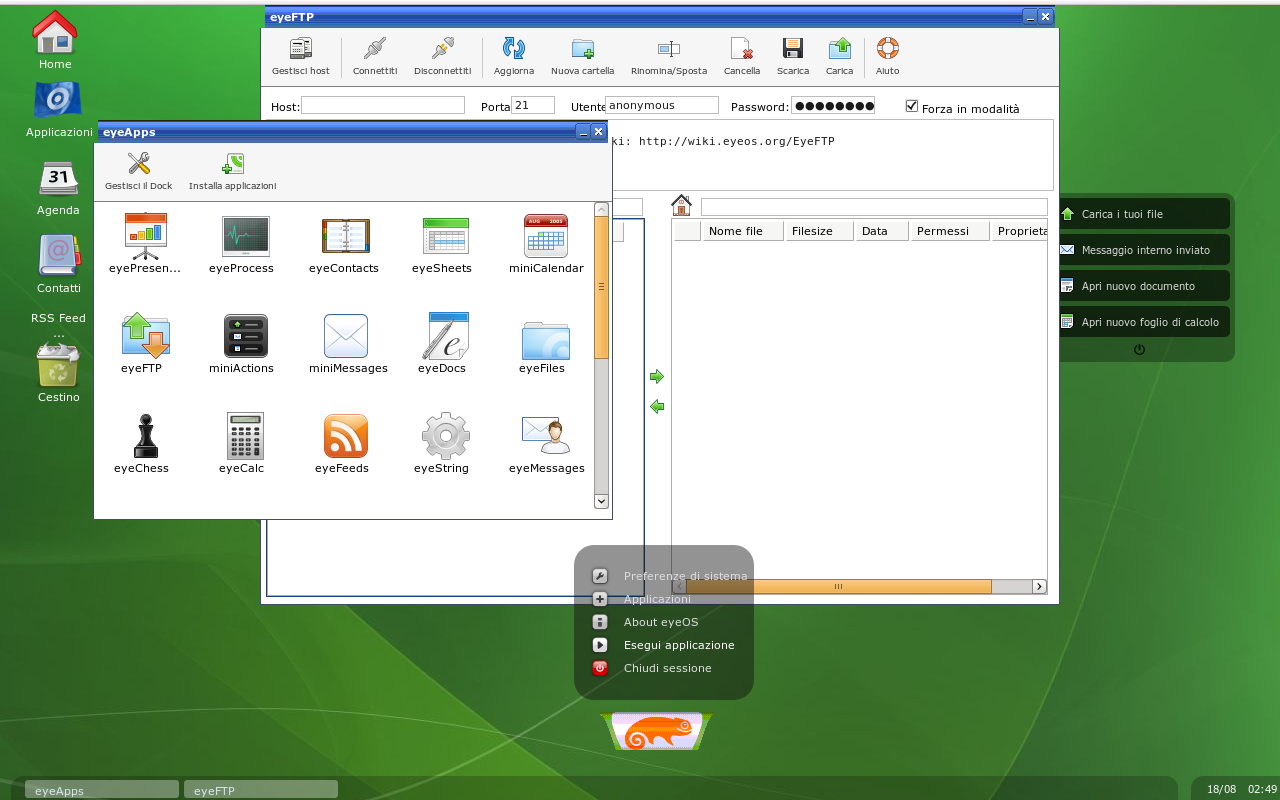The width and height of the screenshot is (1280, 800).
Task: Click the chameleon start menu logo
Action: (x=656, y=732)
